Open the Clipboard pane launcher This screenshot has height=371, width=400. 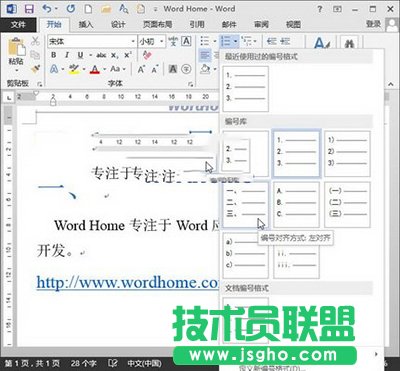(40, 84)
